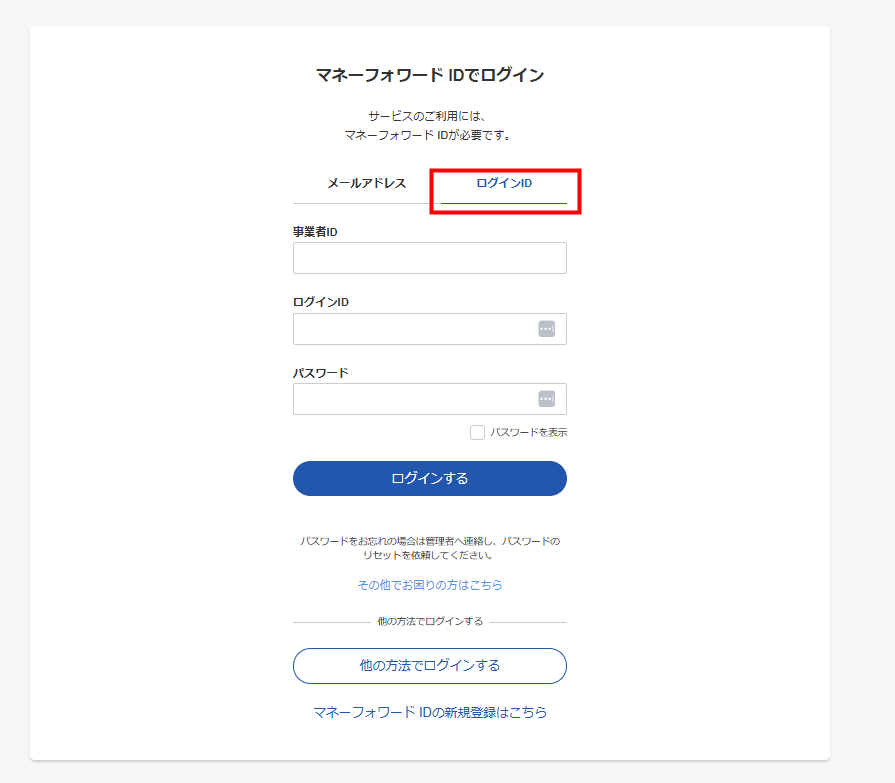The image size is (895, 783).
Task: Click the パスワード field label
Action: tap(320, 373)
